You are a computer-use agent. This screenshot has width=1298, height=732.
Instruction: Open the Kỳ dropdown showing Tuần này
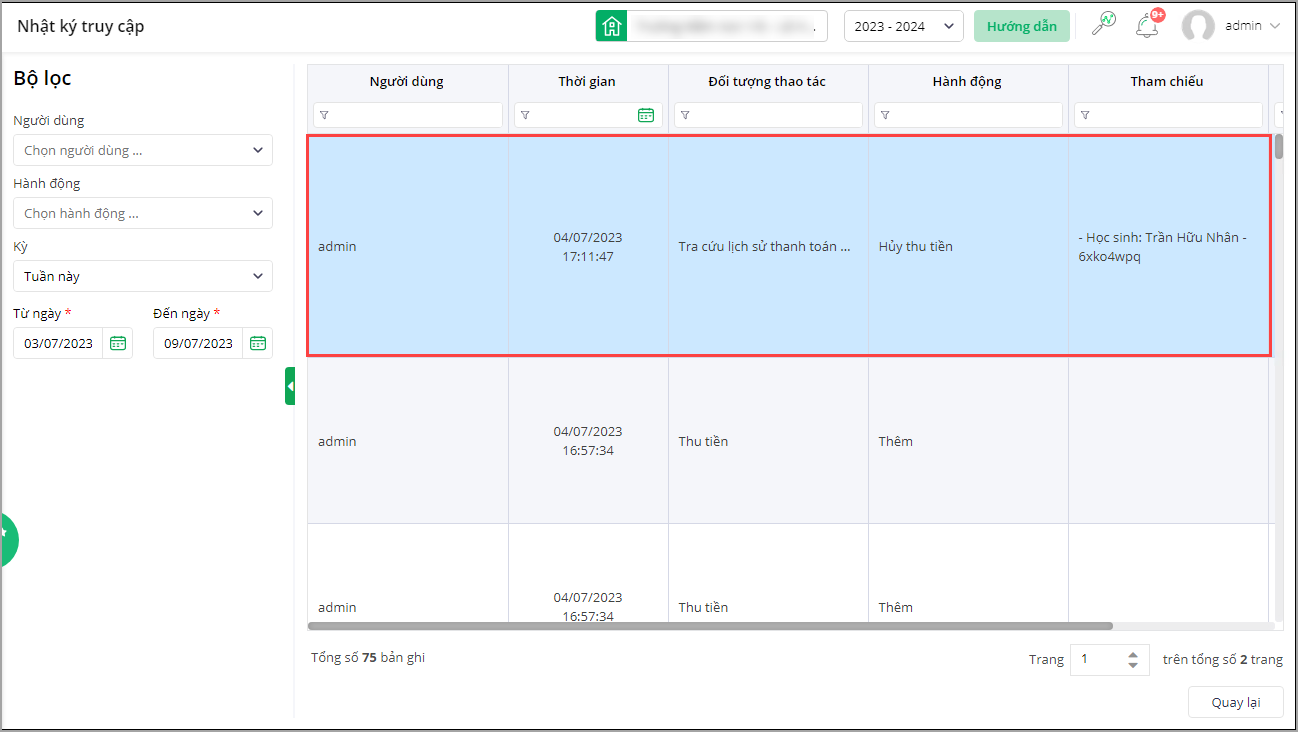[x=143, y=276]
